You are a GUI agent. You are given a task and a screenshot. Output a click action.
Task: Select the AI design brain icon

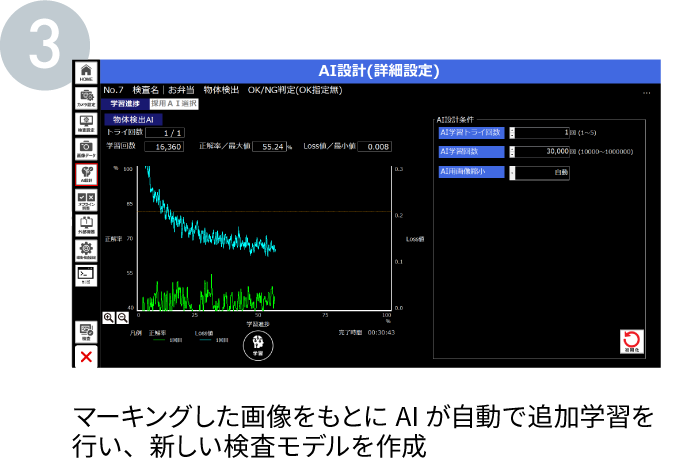(86, 175)
